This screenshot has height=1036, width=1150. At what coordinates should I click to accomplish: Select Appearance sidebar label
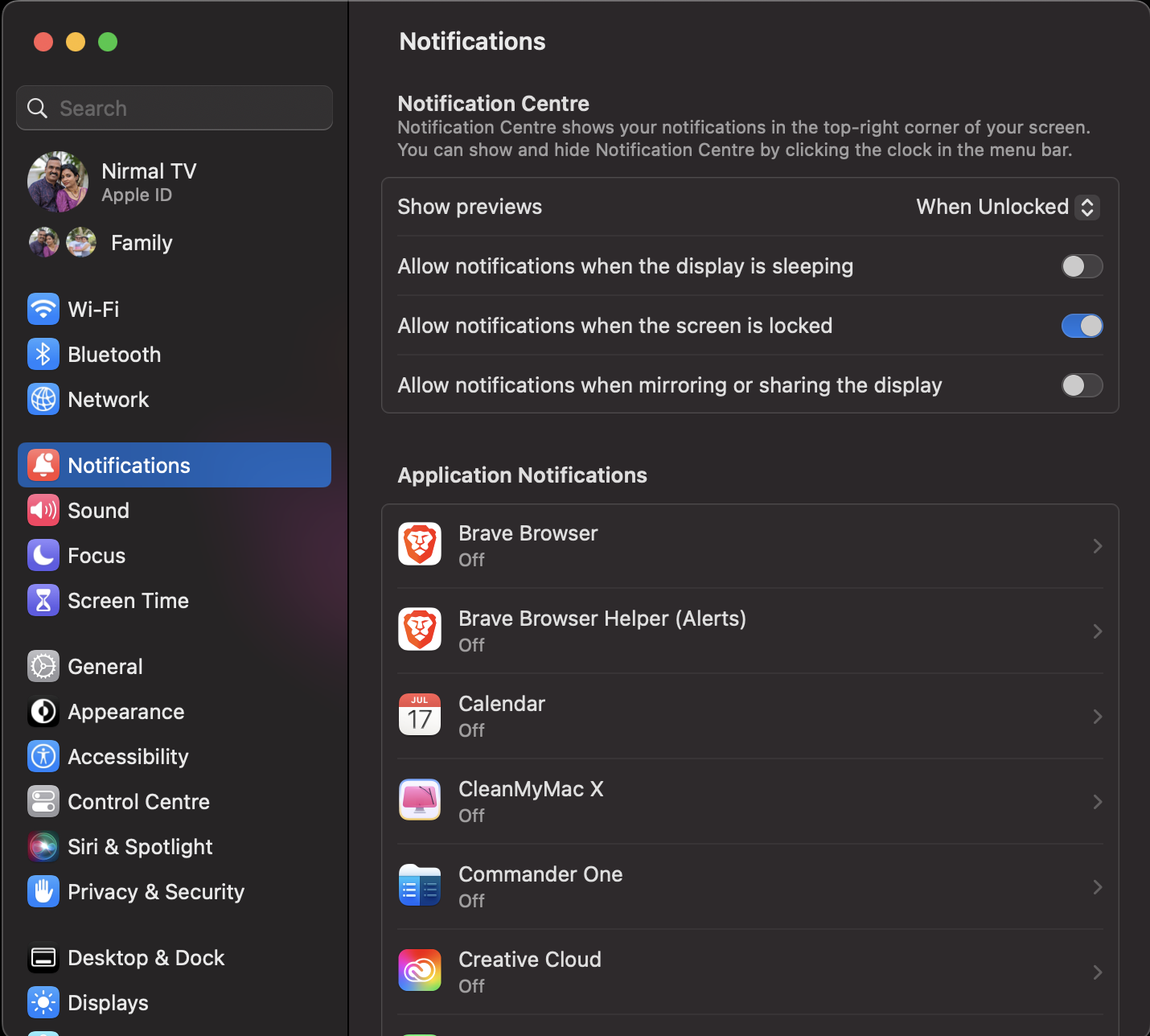point(126,711)
